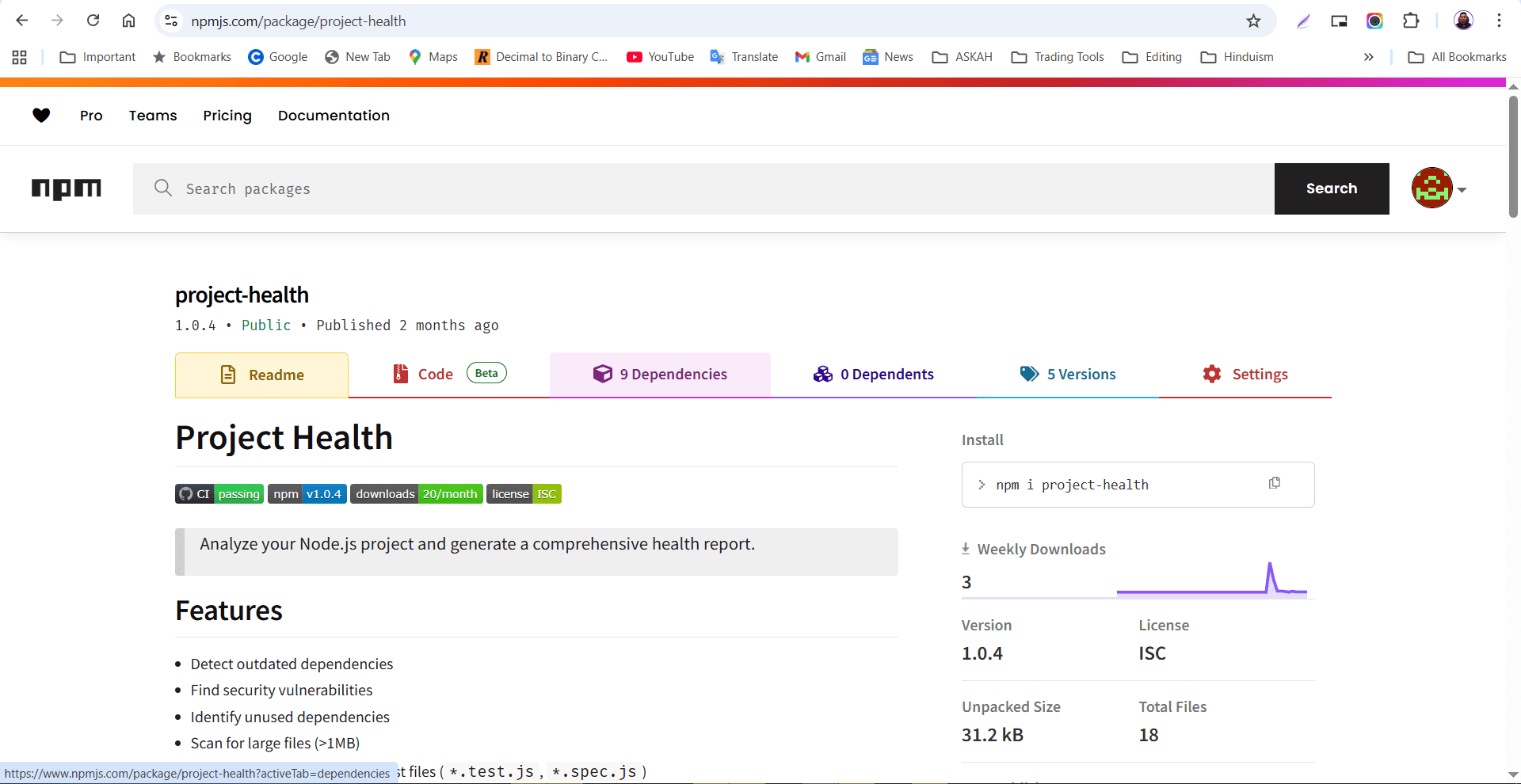The height and width of the screenshot is (784, 1521).
Task: Reload the current page
Action: point(93,21)
